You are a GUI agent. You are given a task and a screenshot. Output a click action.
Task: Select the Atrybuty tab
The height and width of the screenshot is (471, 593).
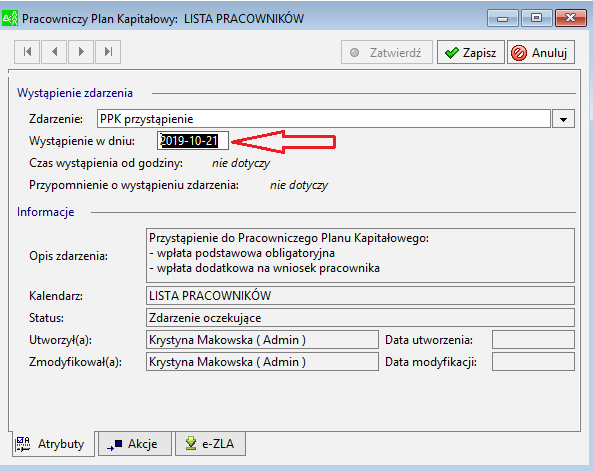[x=53, y=444]
